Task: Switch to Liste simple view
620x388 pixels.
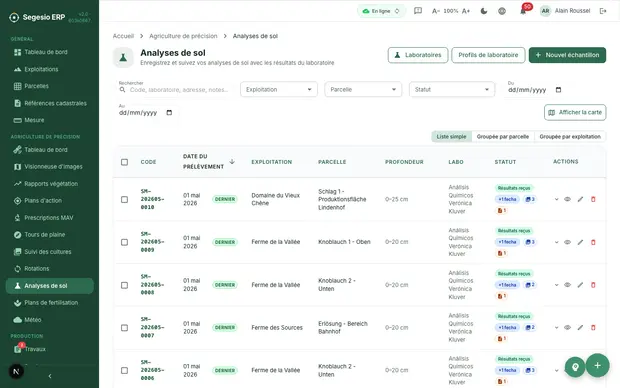Action: click(451, 136)
